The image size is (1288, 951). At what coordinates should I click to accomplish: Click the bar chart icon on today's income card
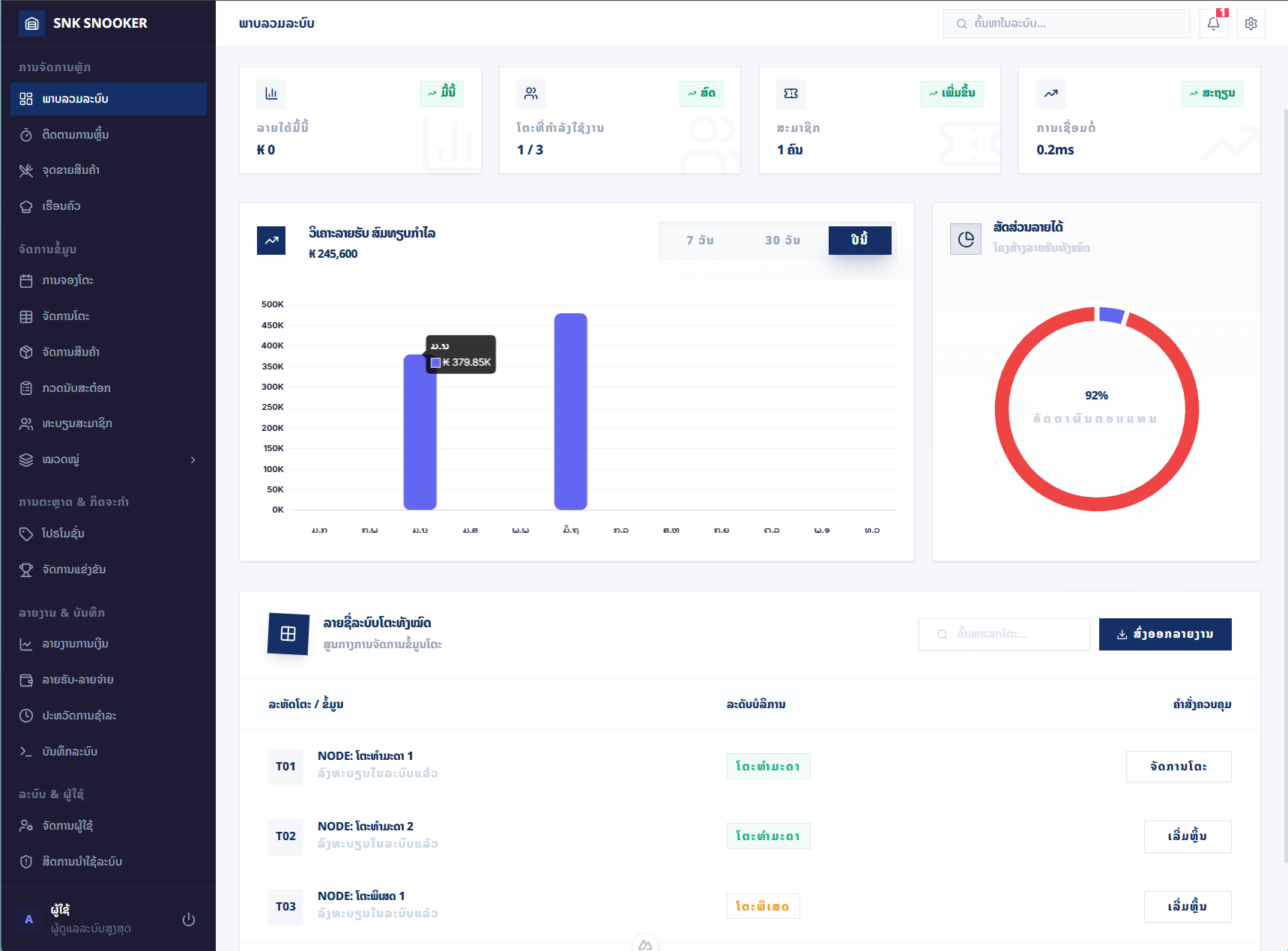(x=271, y=94)
